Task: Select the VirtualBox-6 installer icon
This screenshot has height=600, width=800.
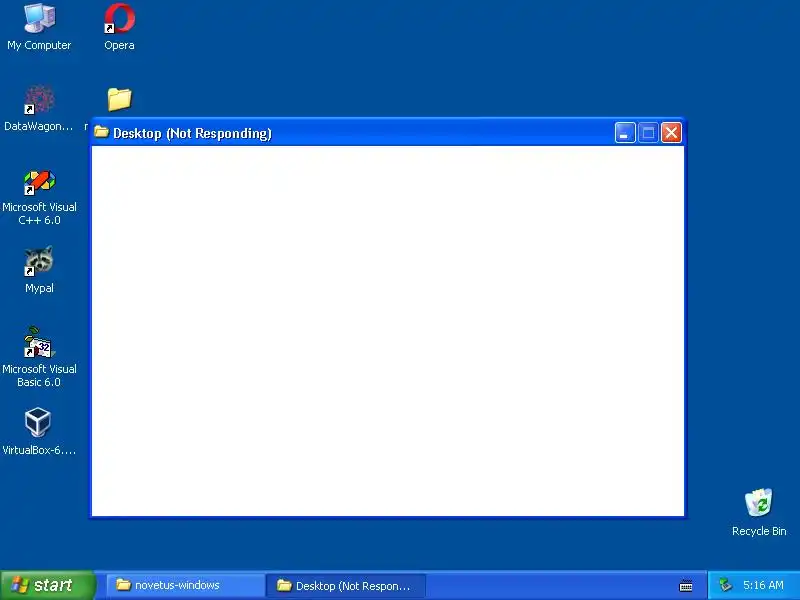Action: [x=39, y=431]
